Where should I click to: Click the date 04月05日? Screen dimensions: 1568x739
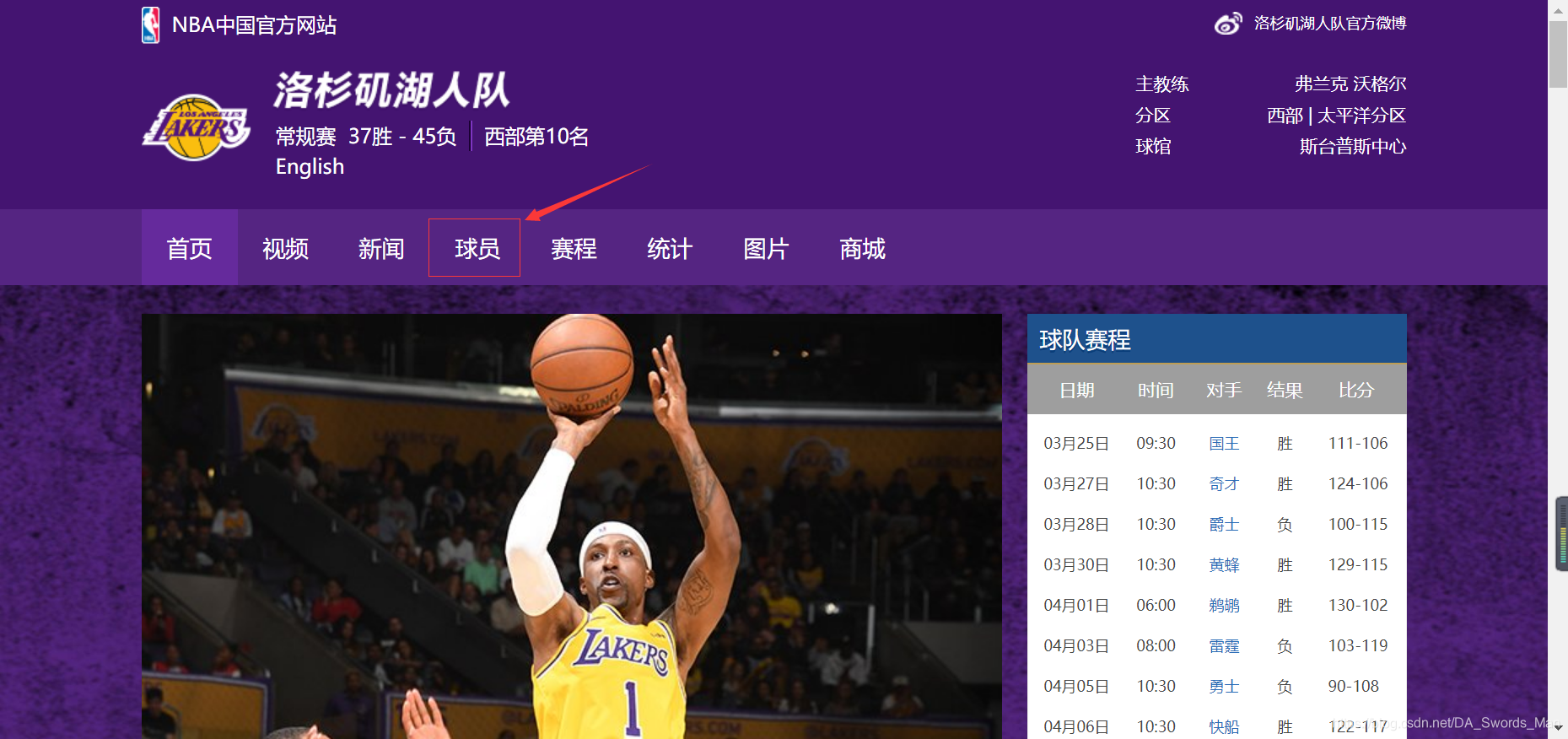(1076, 687)
